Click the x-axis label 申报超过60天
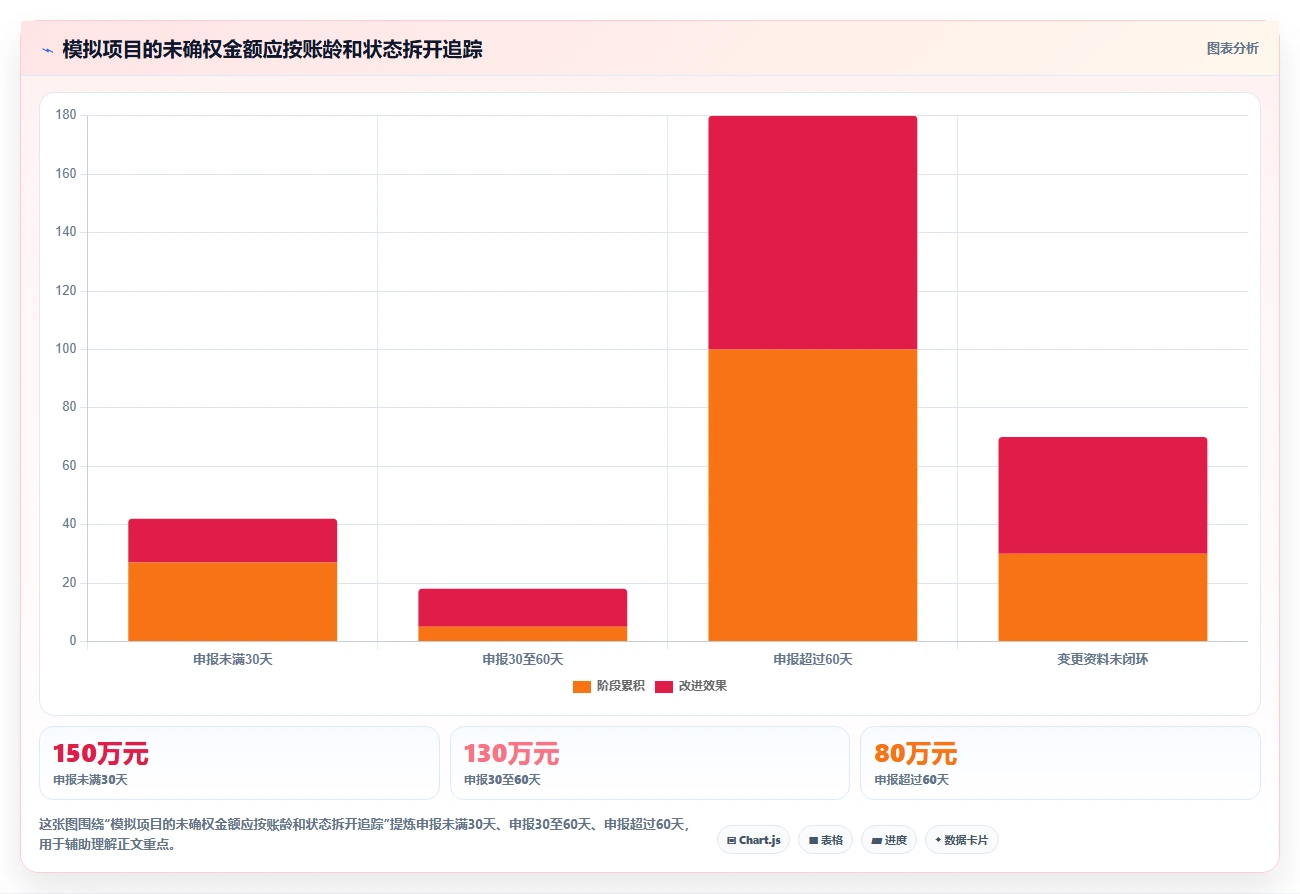 812,660
